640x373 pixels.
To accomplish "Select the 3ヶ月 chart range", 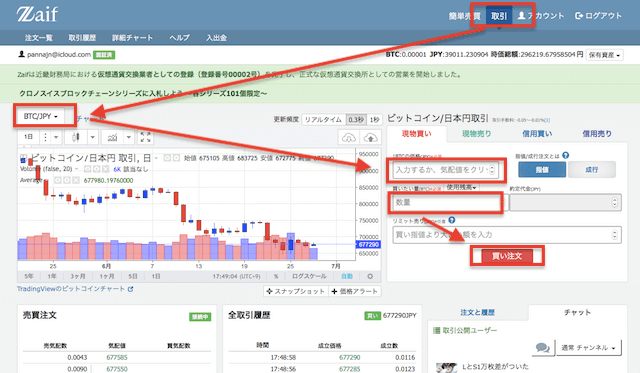I will point(78,276).
